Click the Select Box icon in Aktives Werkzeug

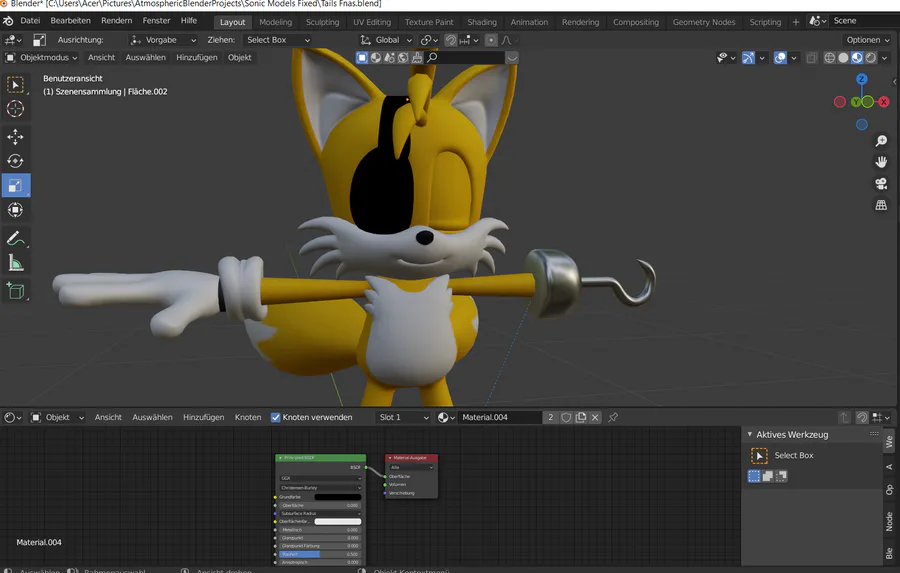click(759, 455)
